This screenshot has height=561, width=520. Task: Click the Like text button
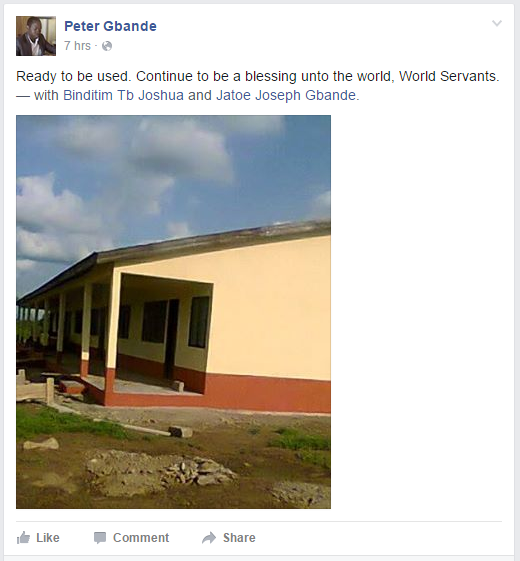[x=48, y=538]
